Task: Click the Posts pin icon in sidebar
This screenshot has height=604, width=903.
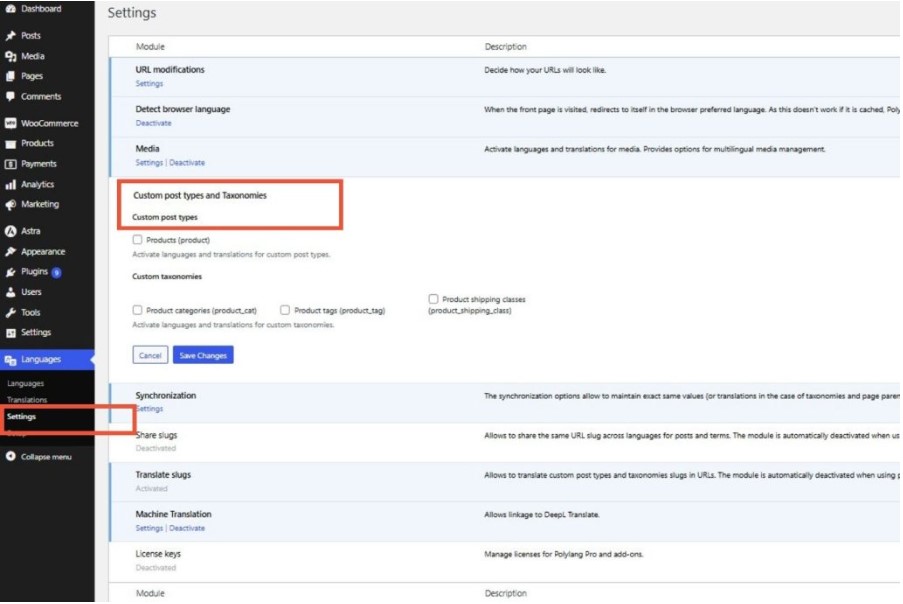Action: click(11, 36)
